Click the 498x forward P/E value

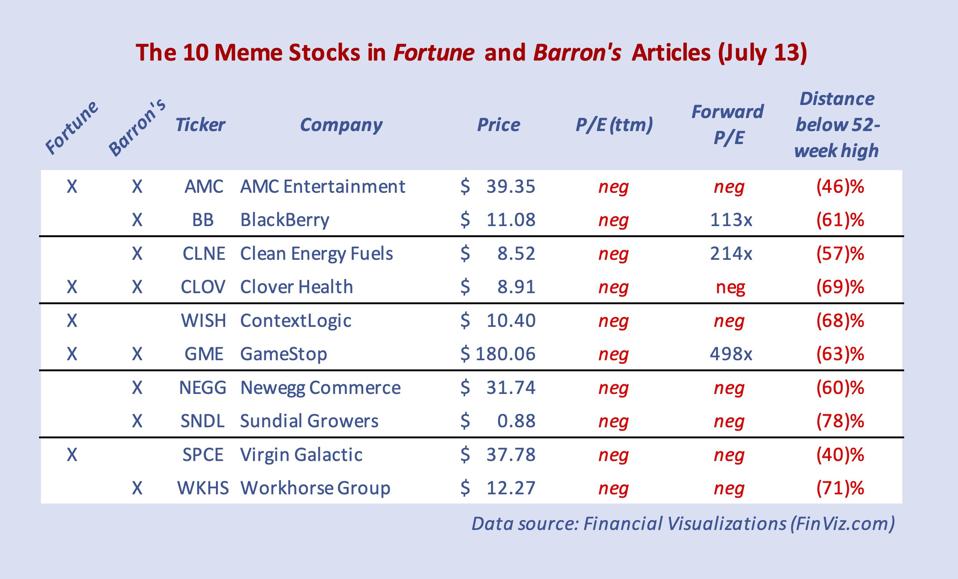point(728,354)
